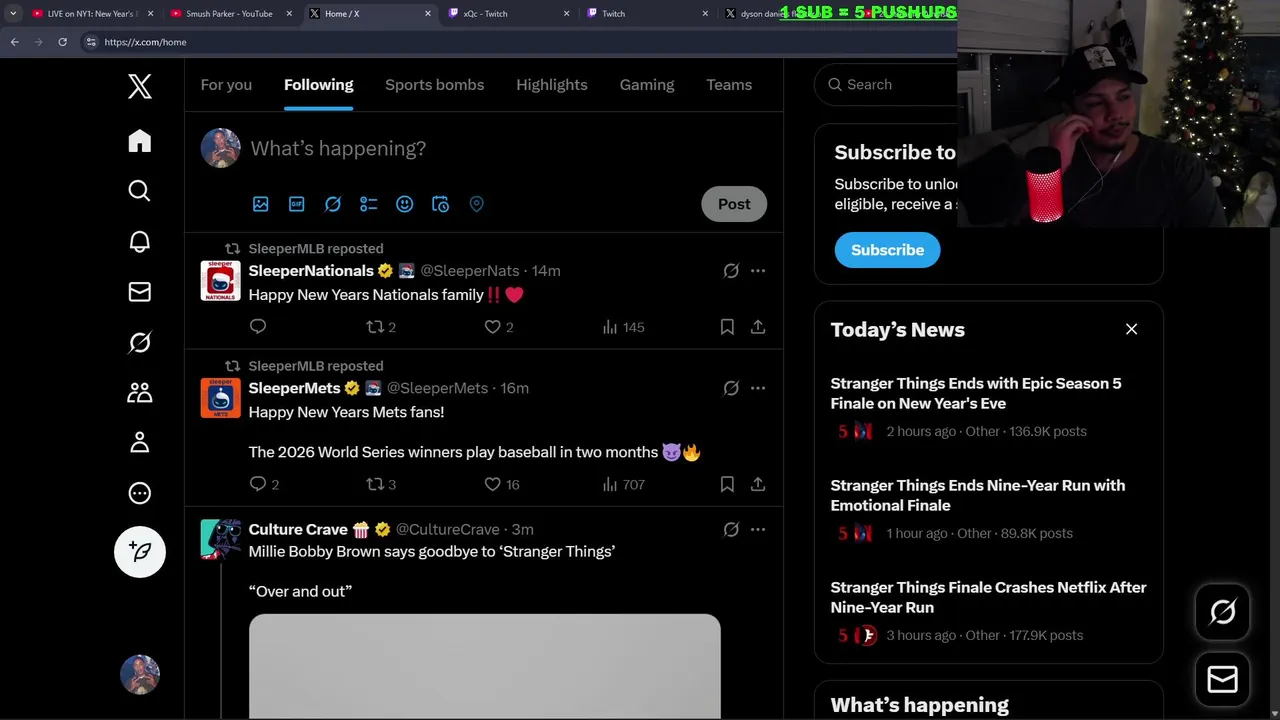The width and height of the screenshot is (1280, 720).
Task: Go back in browser
Action: (14, 42)
